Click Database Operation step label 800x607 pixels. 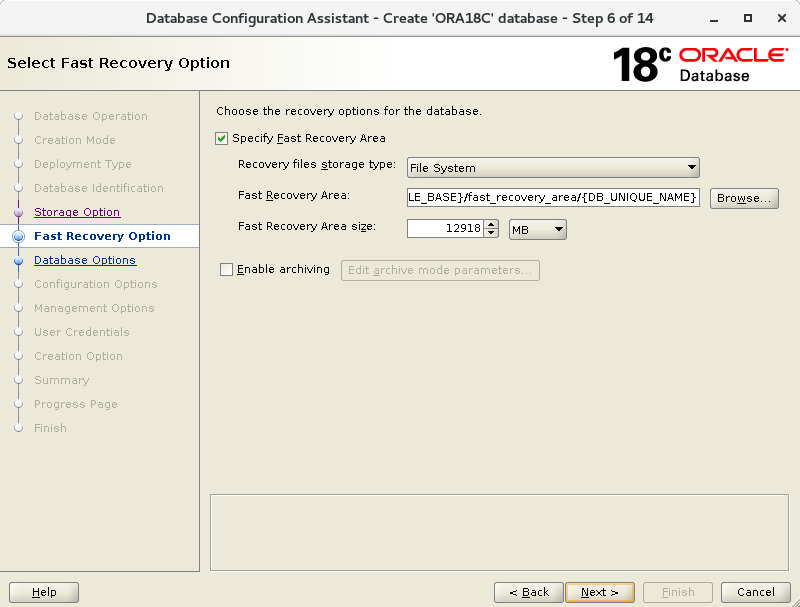pos(91,116)
